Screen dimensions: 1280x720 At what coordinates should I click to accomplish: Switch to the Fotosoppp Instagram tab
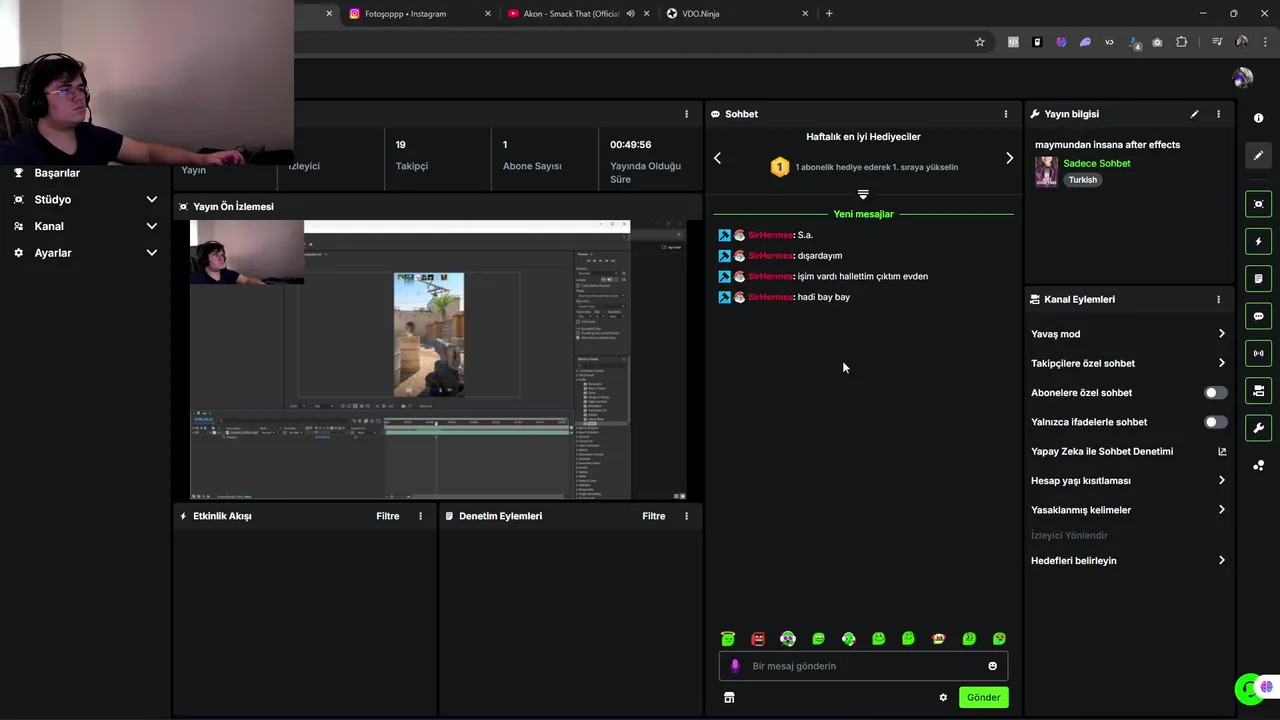419,14
